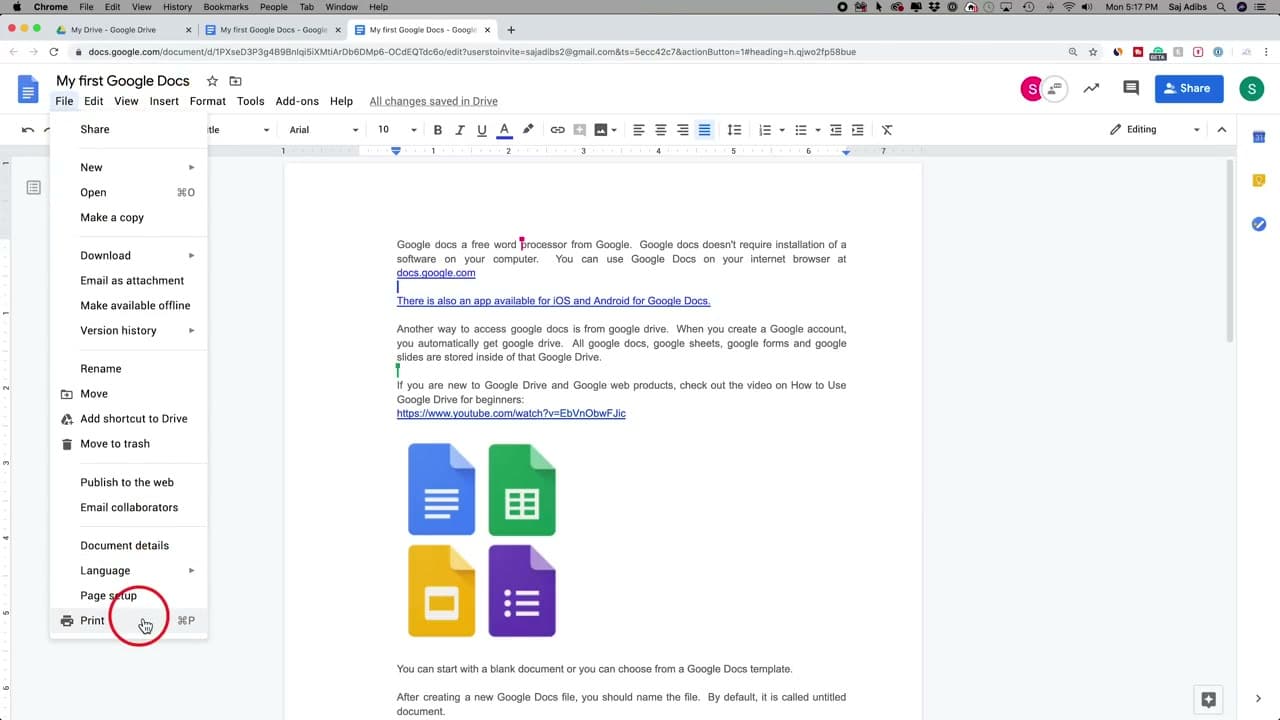
Task: Click the Share button
Action: click(x=1189, y=88)
